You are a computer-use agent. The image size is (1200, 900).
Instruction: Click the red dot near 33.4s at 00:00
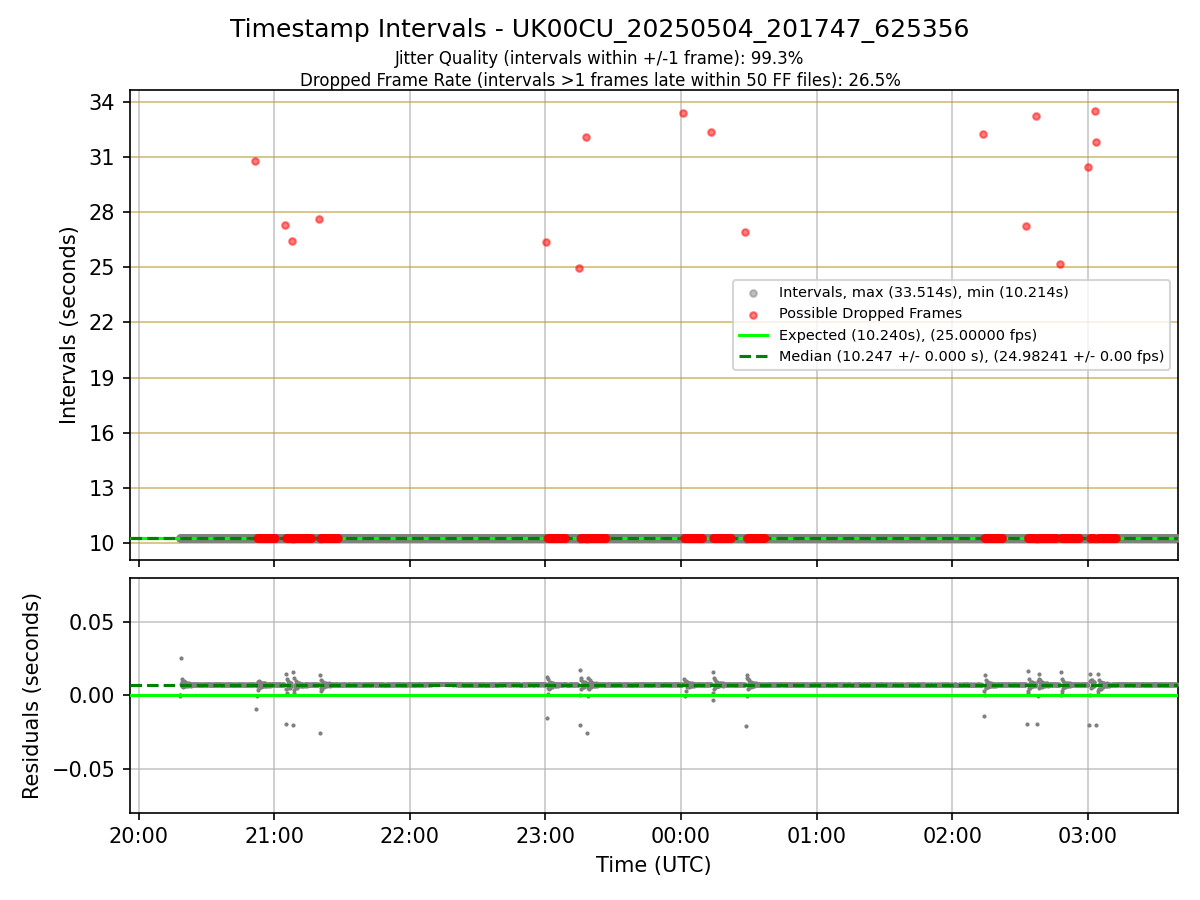tap(683, 113)
